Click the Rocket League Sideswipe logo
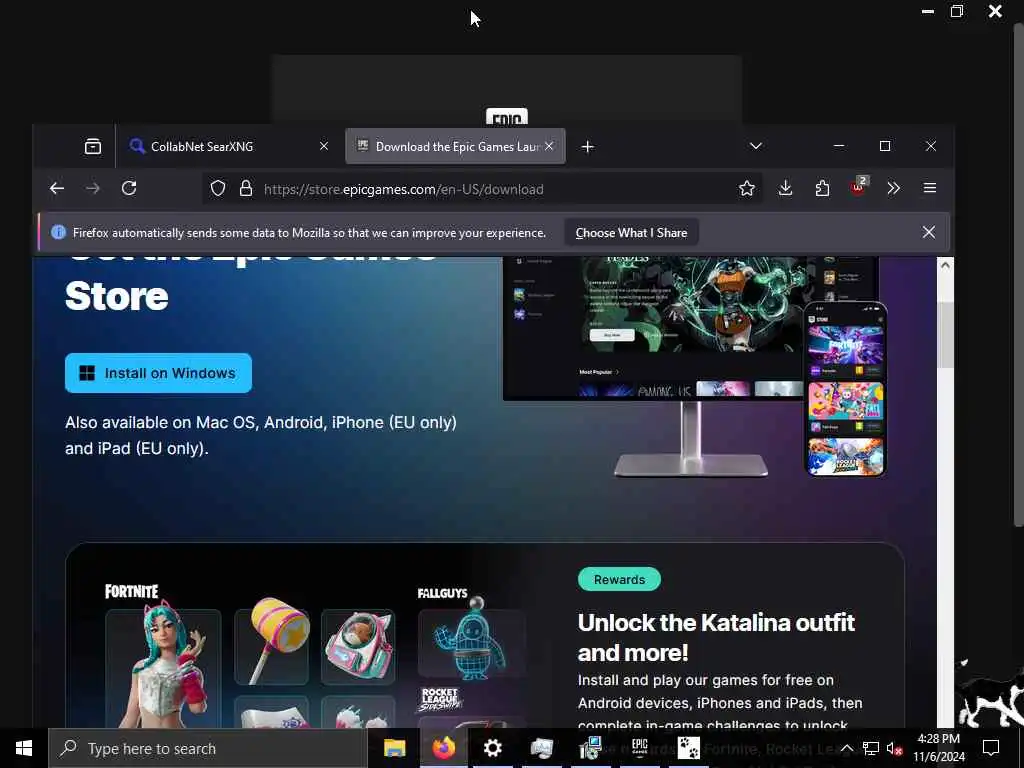 [440, 699]
